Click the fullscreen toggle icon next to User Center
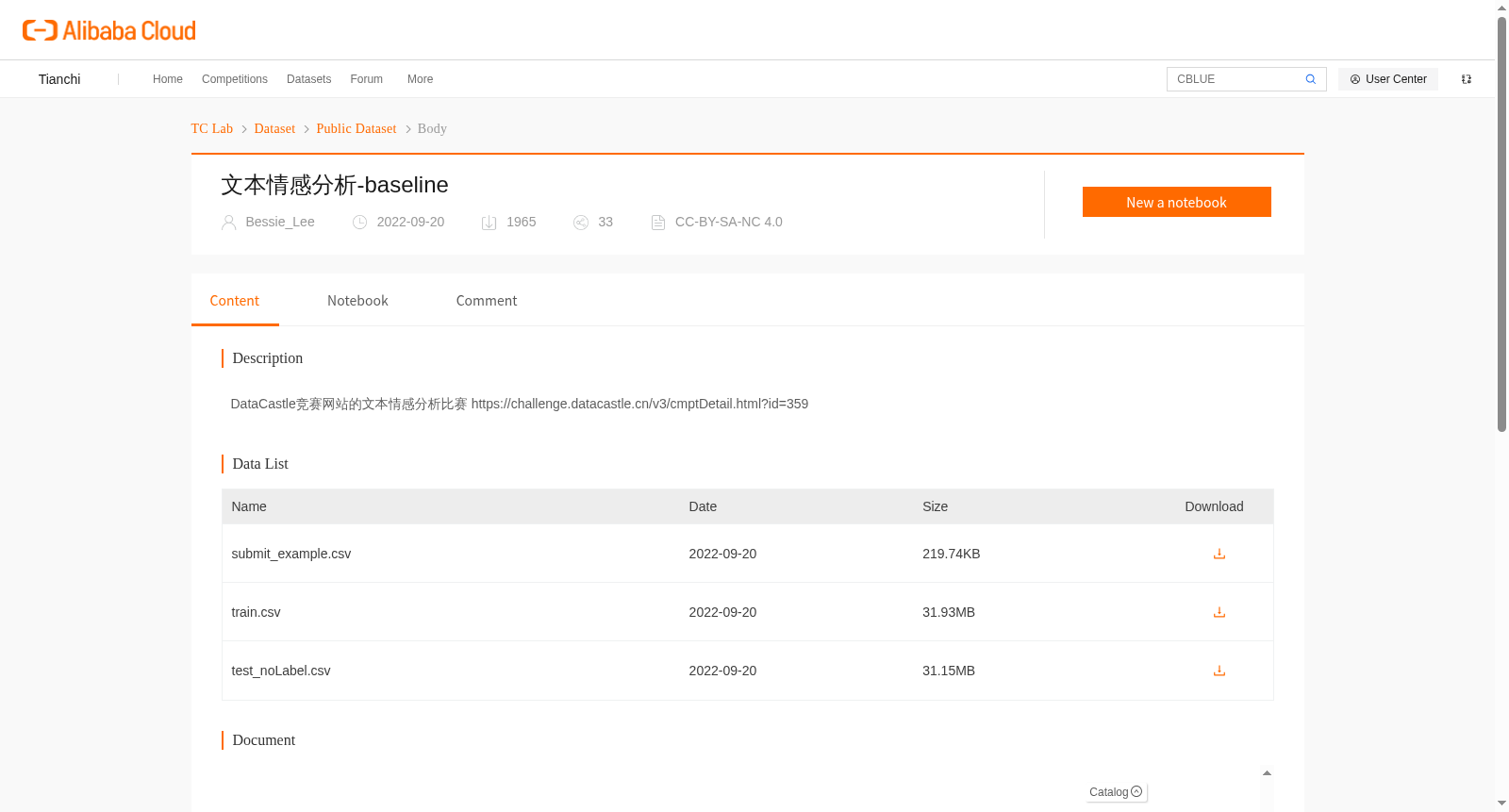The width and height of the screenshot is (1509, 812). point(1467,79)
